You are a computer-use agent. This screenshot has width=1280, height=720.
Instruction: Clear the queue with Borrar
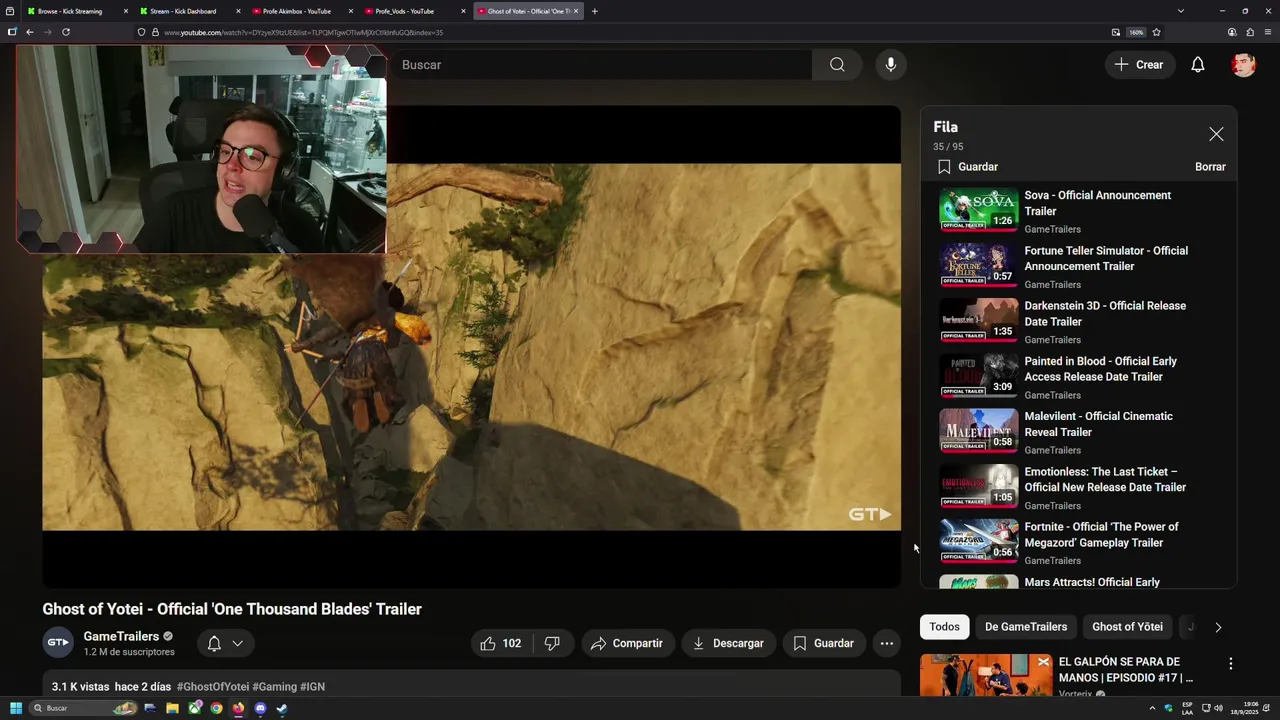coord(1210,167)
